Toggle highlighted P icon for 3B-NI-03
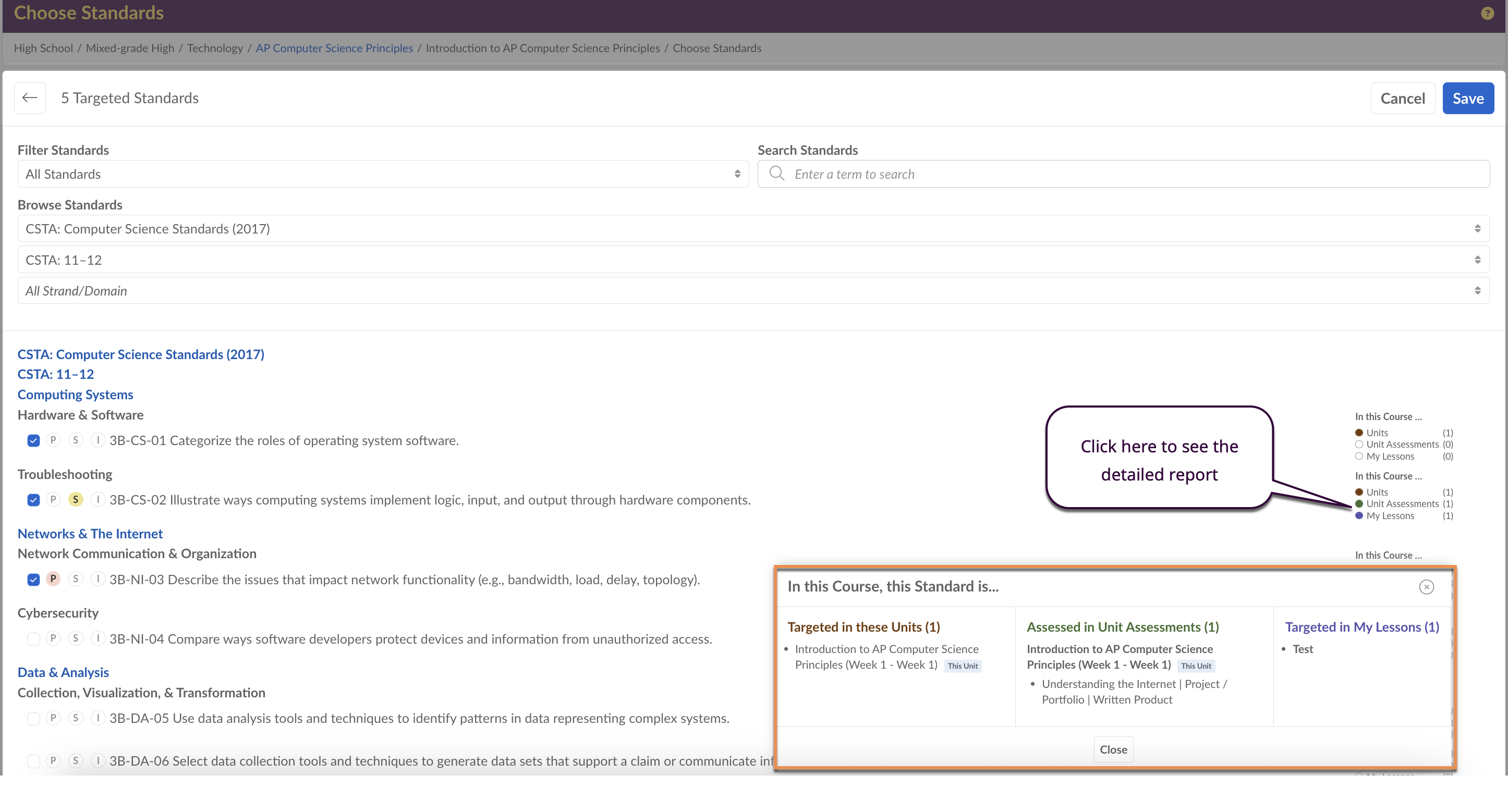 pyautogui.click(x=53, y=579)
